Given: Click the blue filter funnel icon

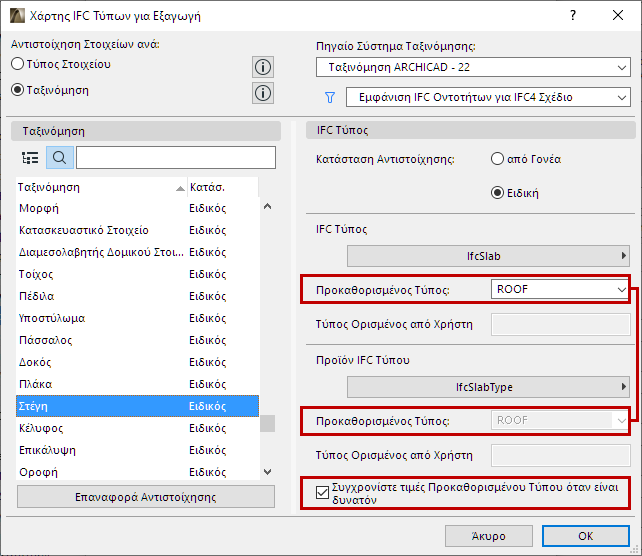Looking at the screenshot, I should tap(330, 97).
